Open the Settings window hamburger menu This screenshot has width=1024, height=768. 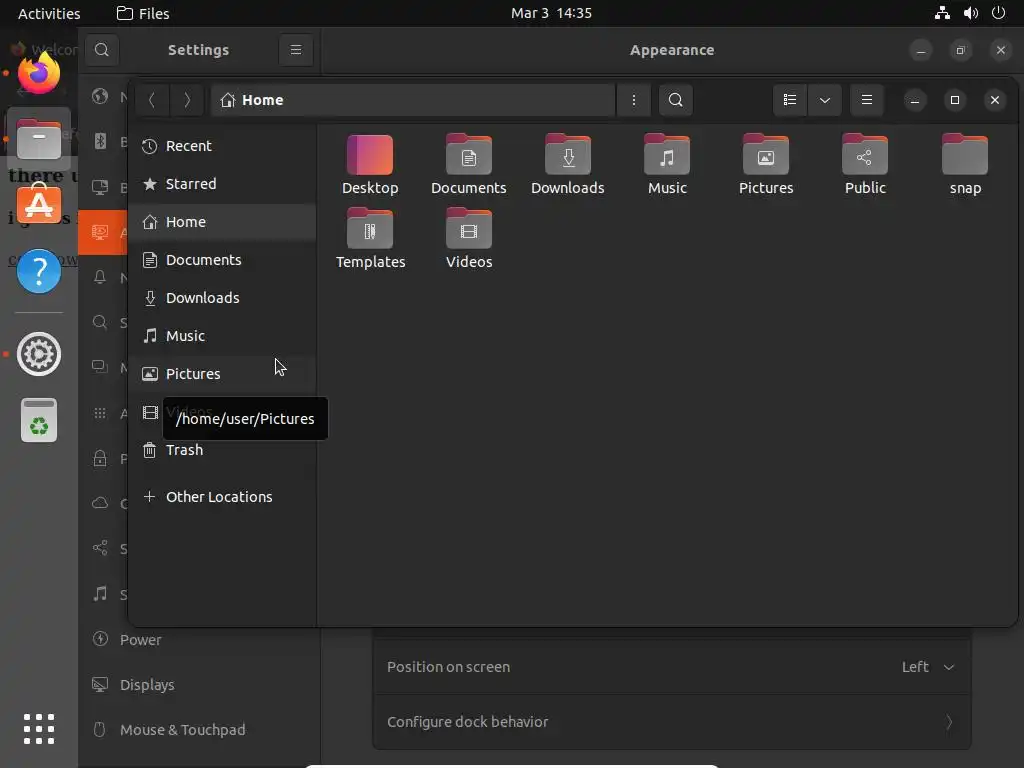coord(296,50)
